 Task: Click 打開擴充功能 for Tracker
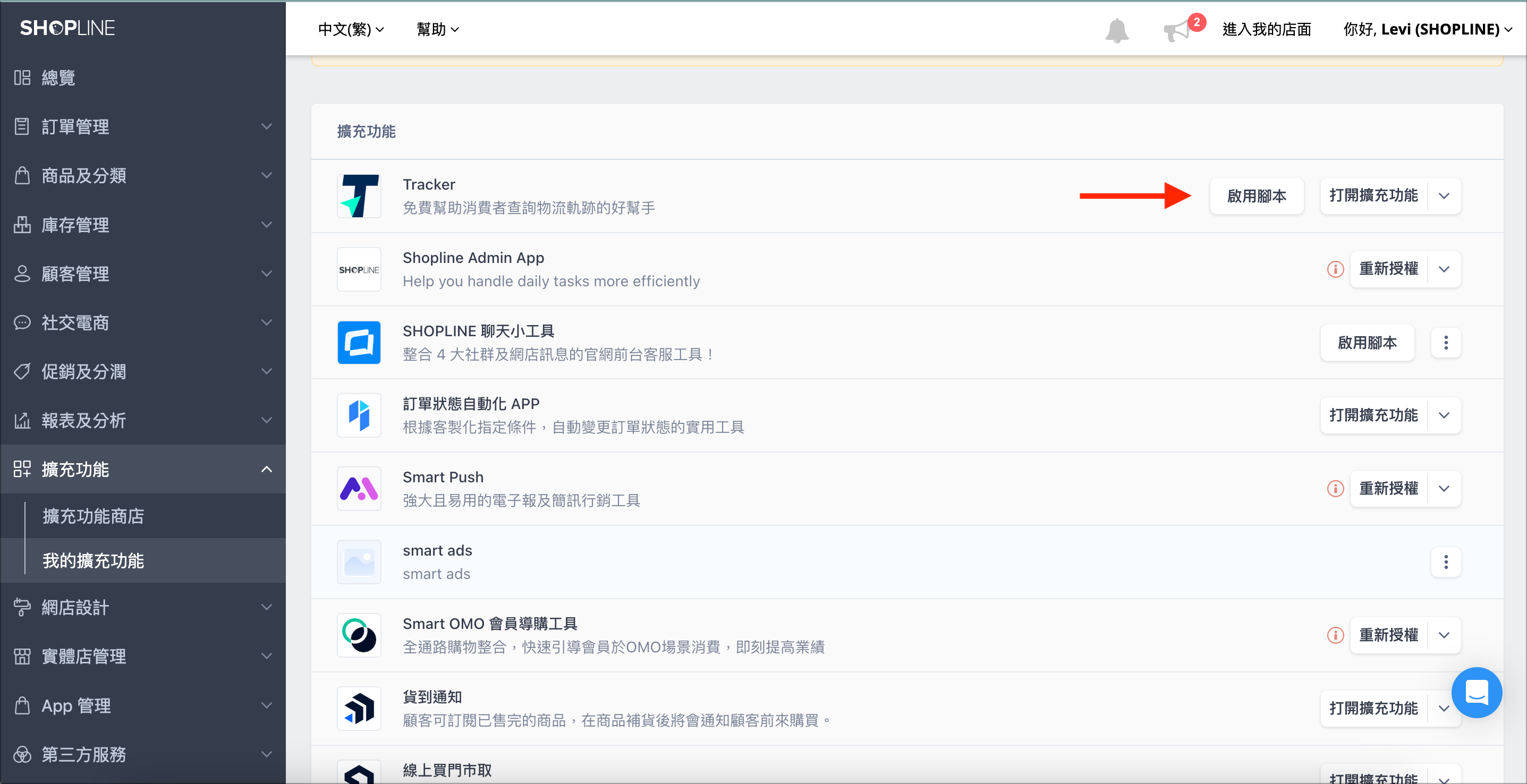1374,196
